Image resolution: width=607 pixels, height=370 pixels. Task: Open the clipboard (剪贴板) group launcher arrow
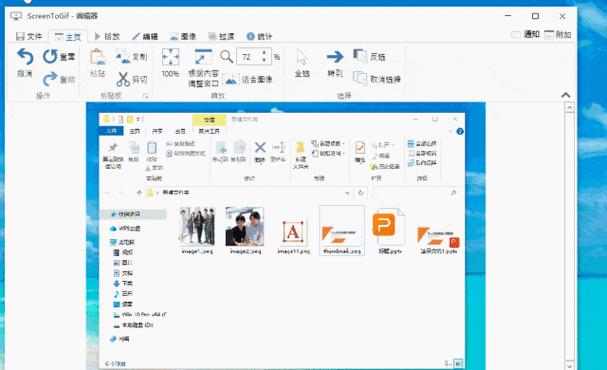click(146, 96)
